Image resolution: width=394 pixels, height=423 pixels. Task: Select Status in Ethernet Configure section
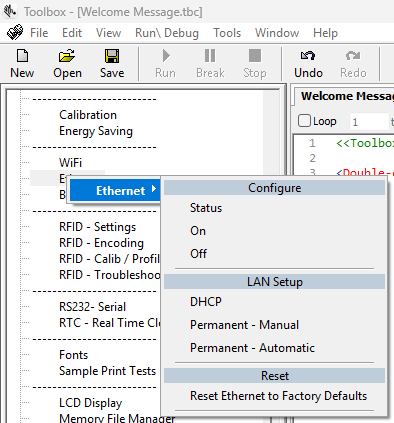click(206, 208)
